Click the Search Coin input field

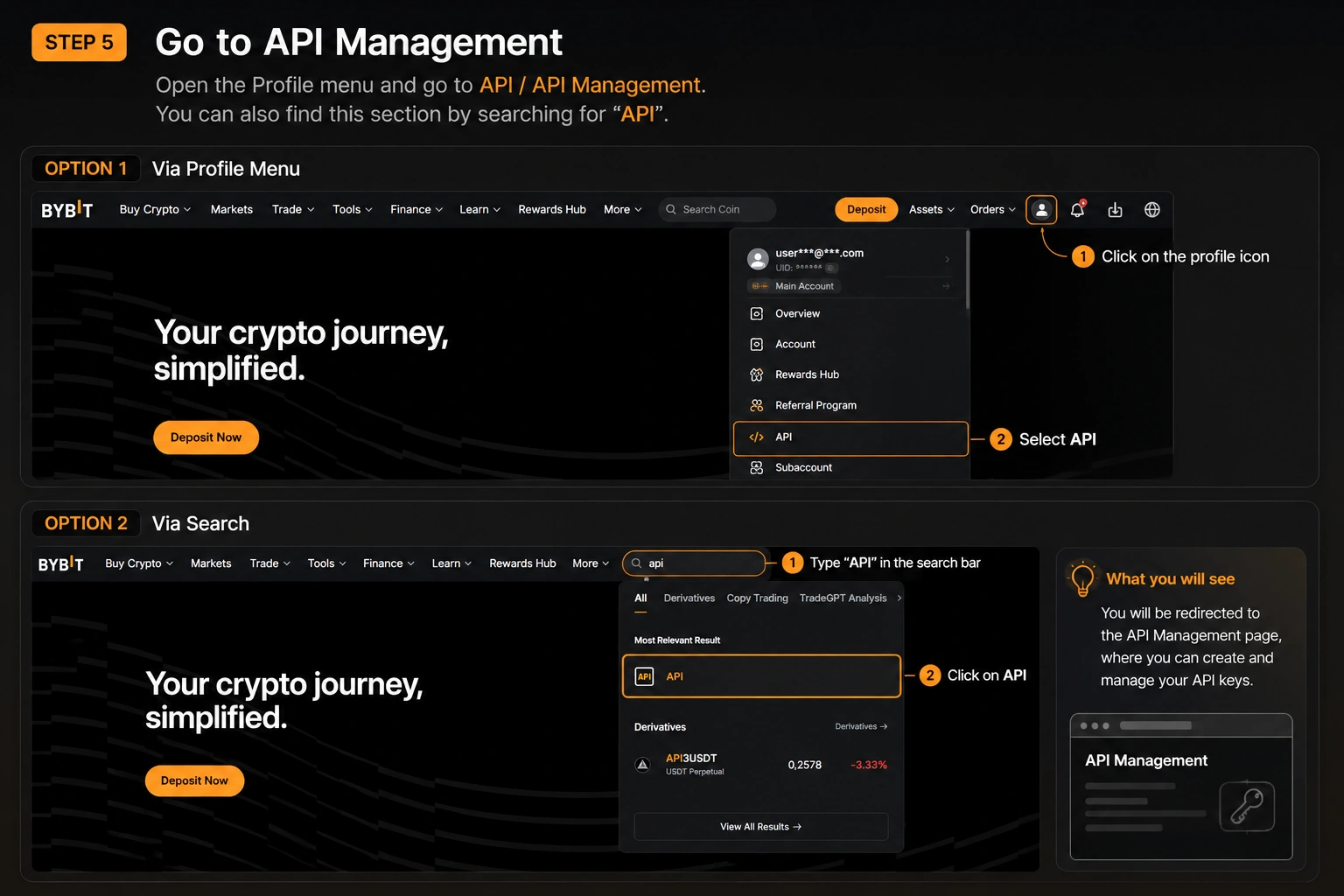coord(717,210)
